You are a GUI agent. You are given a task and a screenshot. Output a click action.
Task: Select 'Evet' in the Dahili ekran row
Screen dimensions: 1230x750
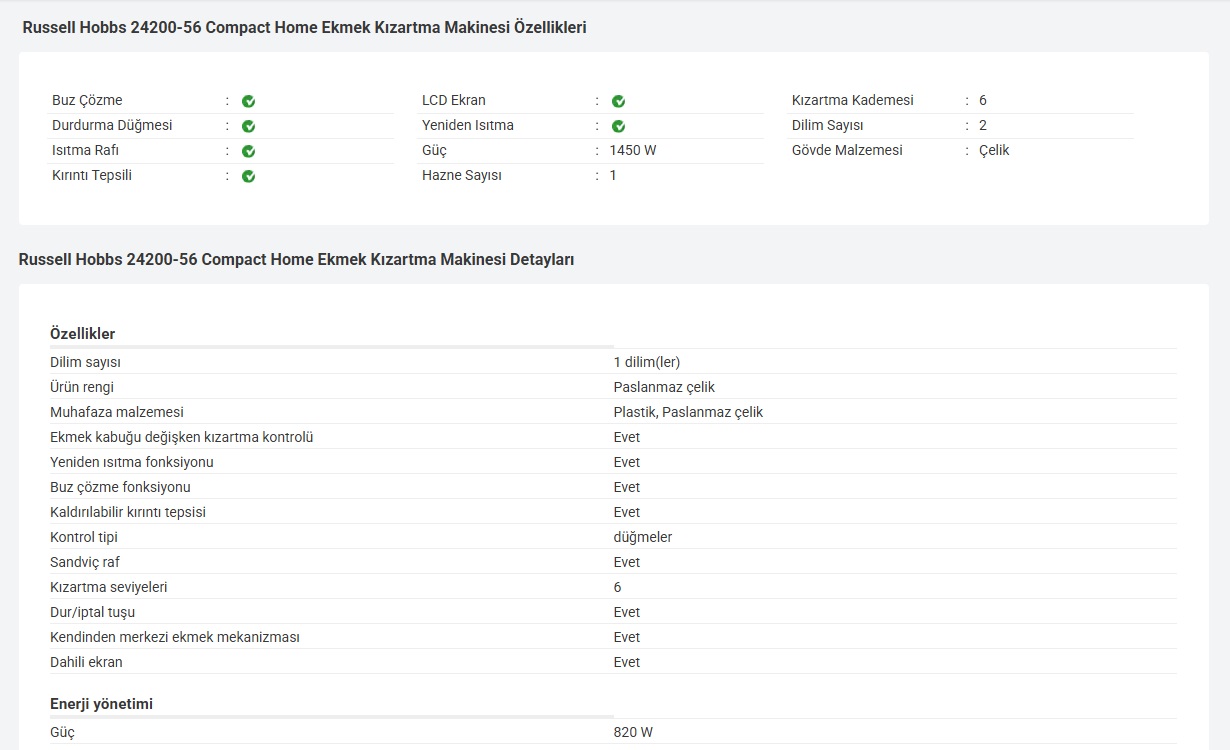point(627,662)
